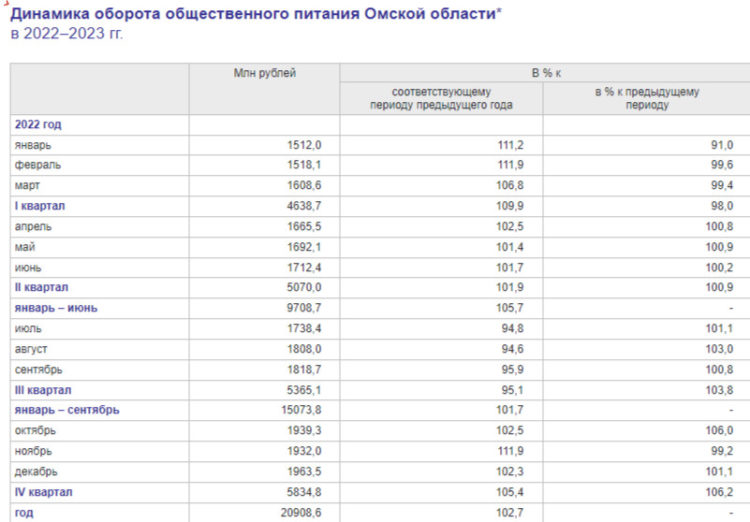Click the value 1738,4 for июль
750x522 pixels.
click(x=304, y=329)
